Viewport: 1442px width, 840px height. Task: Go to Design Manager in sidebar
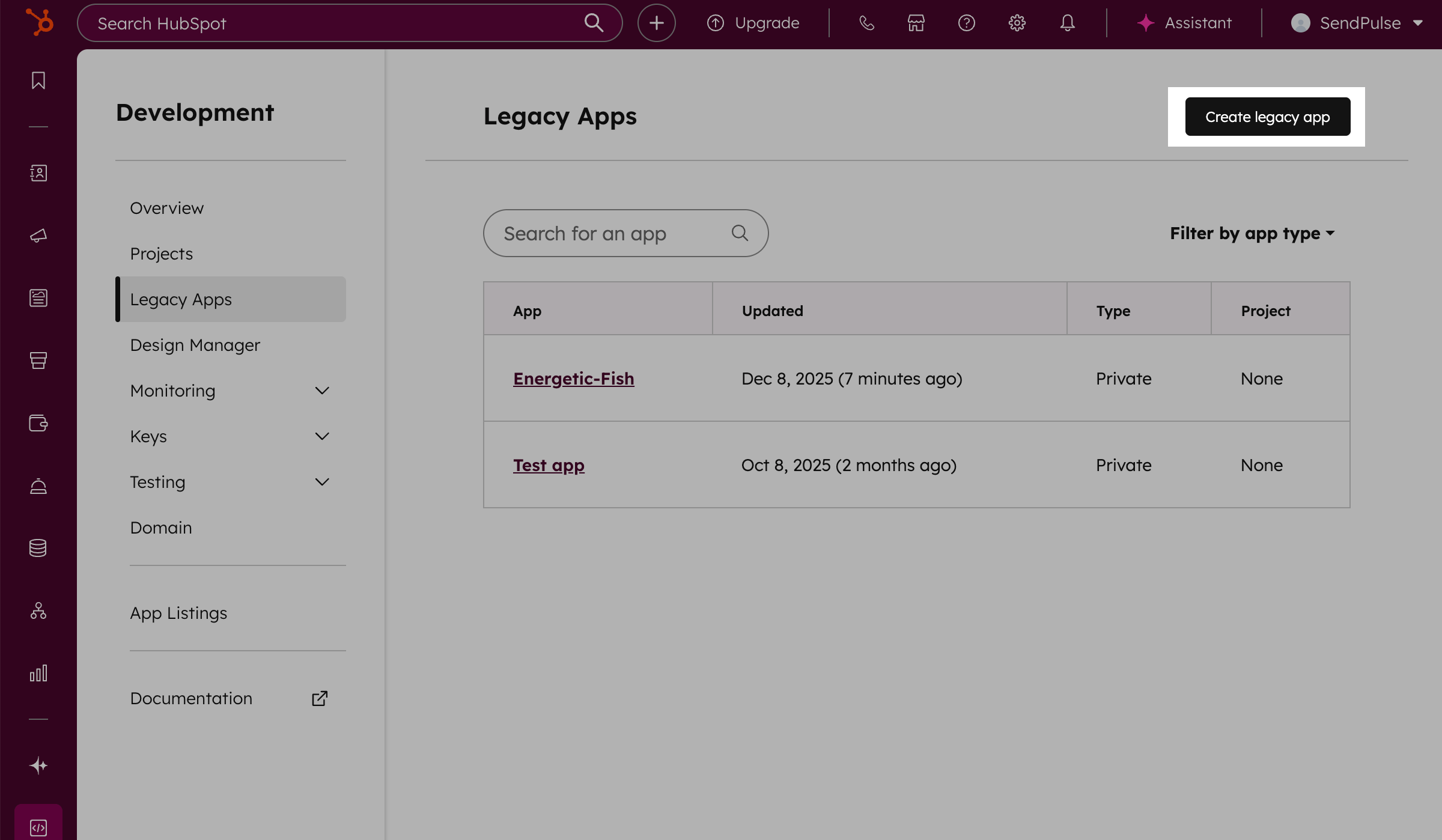click(x=195, y=345)
